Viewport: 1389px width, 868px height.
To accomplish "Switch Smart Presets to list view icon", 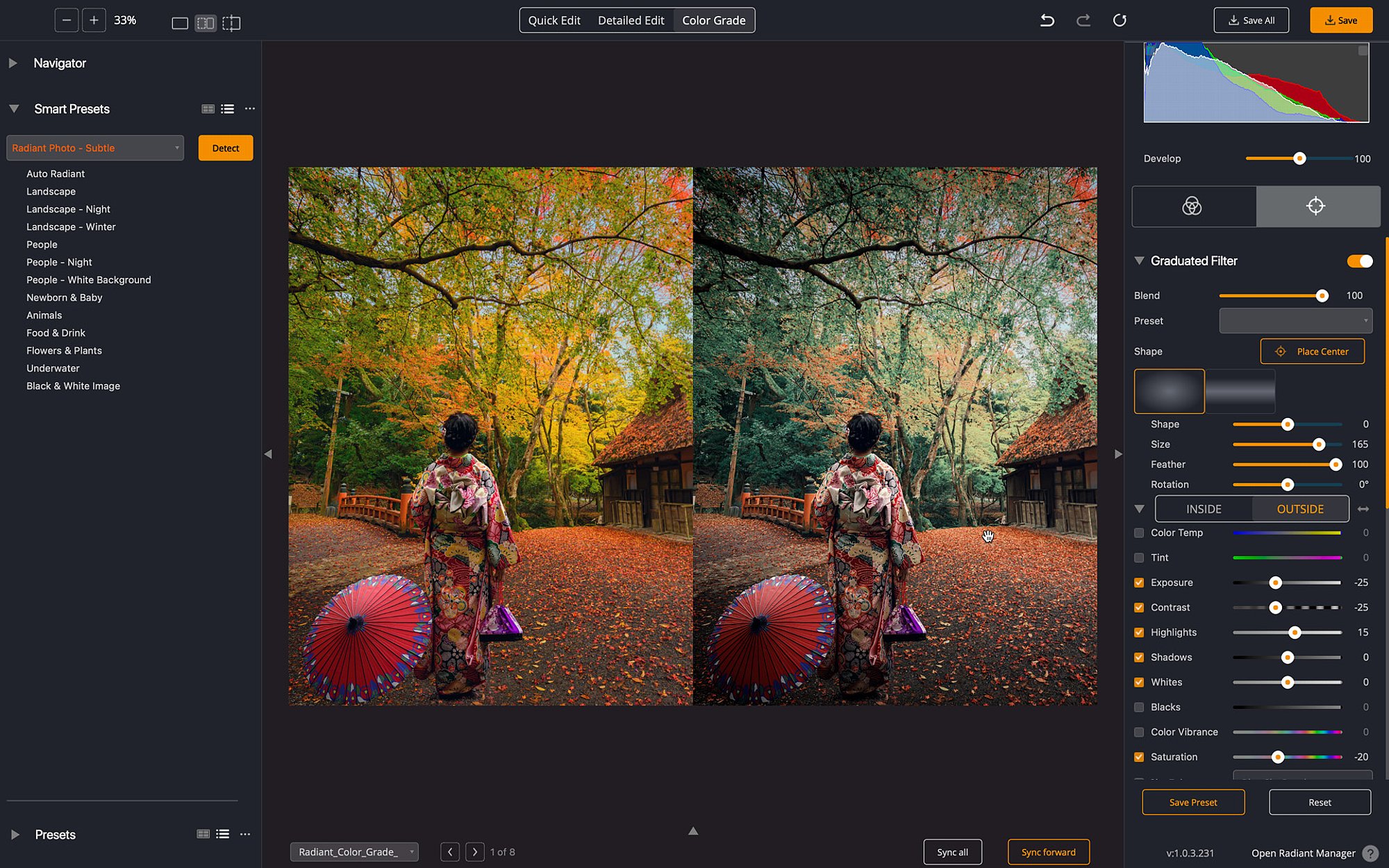I will pos(227,109).
